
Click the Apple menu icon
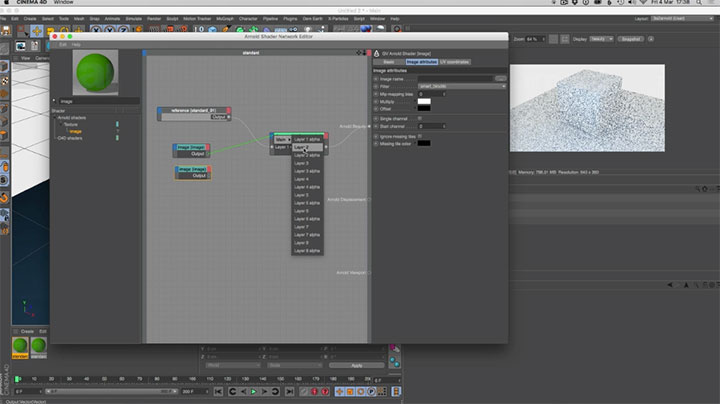(x=7, y=2)
